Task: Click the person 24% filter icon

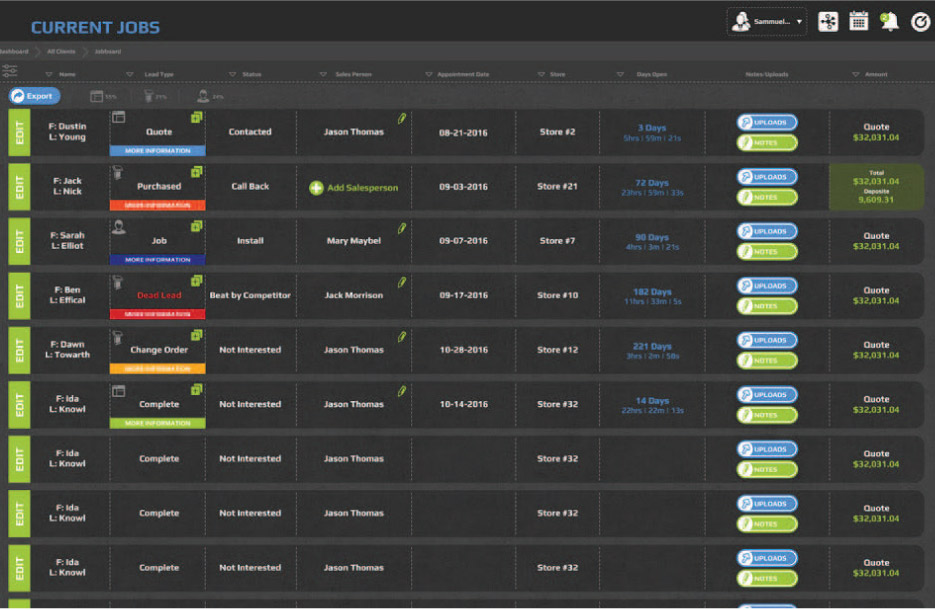Action: click(x=203, y=95)
